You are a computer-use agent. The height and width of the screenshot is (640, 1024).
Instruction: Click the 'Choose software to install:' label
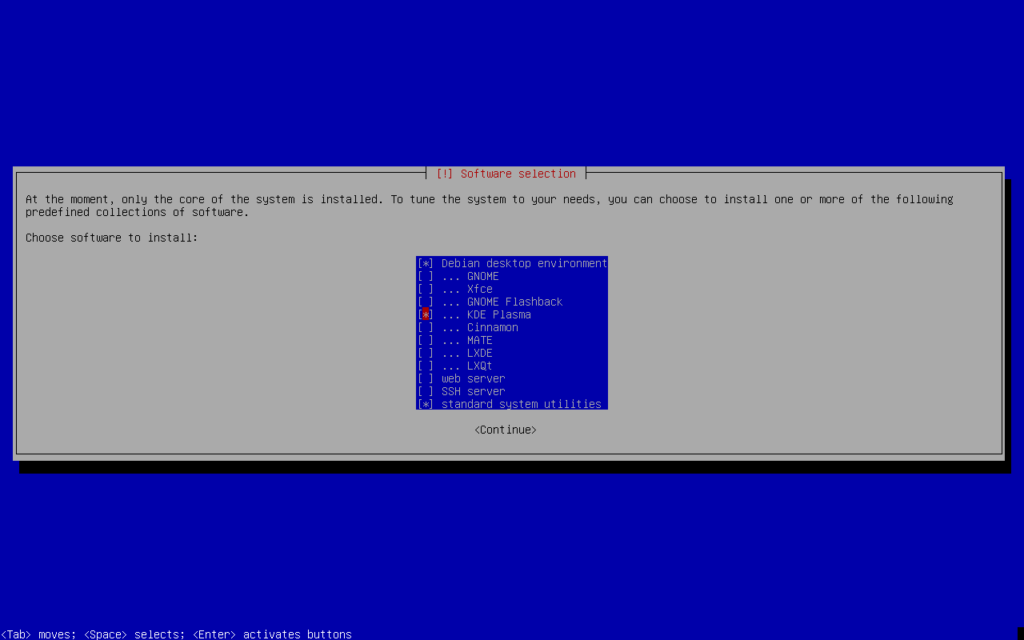coord(111,238)
